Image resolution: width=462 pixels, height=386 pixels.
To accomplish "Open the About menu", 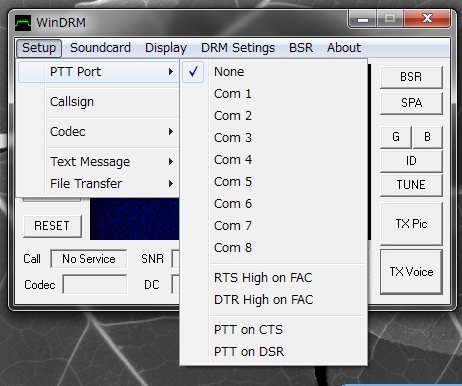I will point(344,48).
